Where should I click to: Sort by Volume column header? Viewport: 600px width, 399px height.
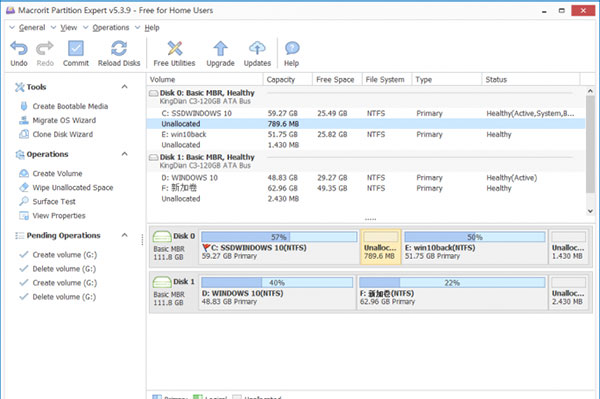pos(205,80)
